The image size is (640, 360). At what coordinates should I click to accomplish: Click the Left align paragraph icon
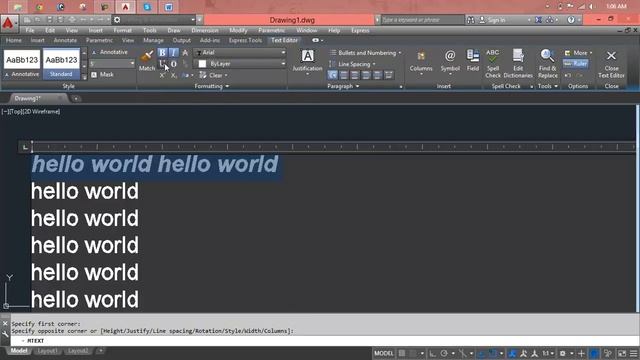click(x=344, y=75)
